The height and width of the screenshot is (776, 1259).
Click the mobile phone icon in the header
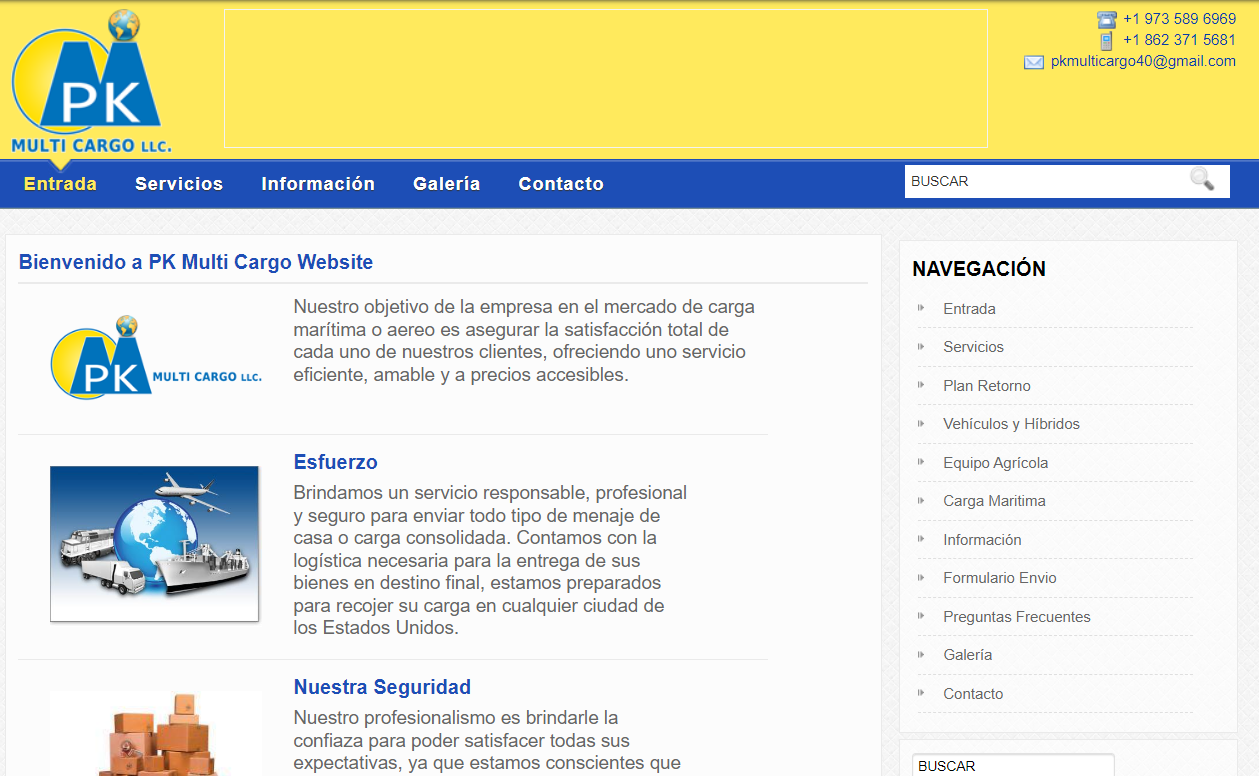click(x=1106, y=41)
